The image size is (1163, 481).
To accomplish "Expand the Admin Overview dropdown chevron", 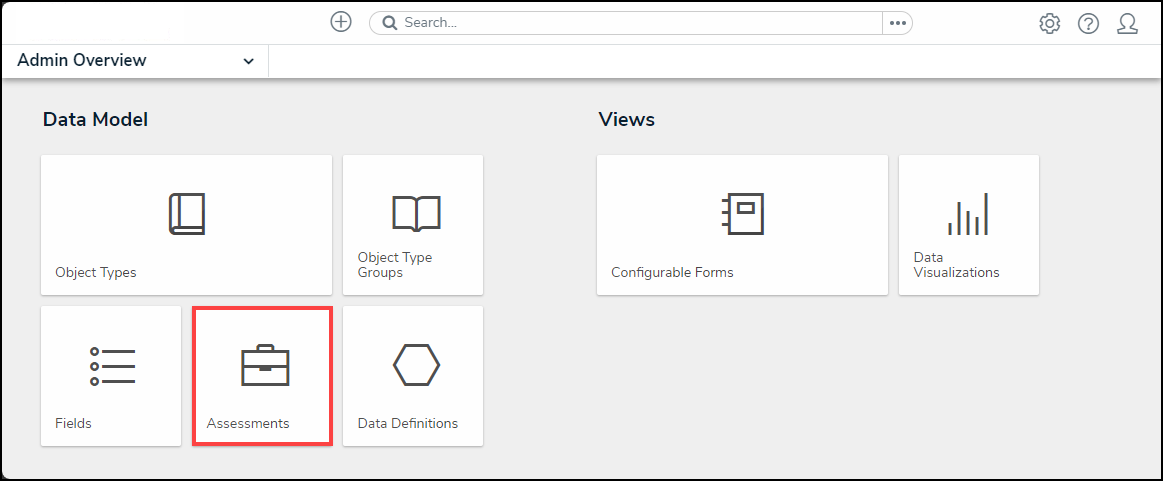I will click(x=248, y=61).
